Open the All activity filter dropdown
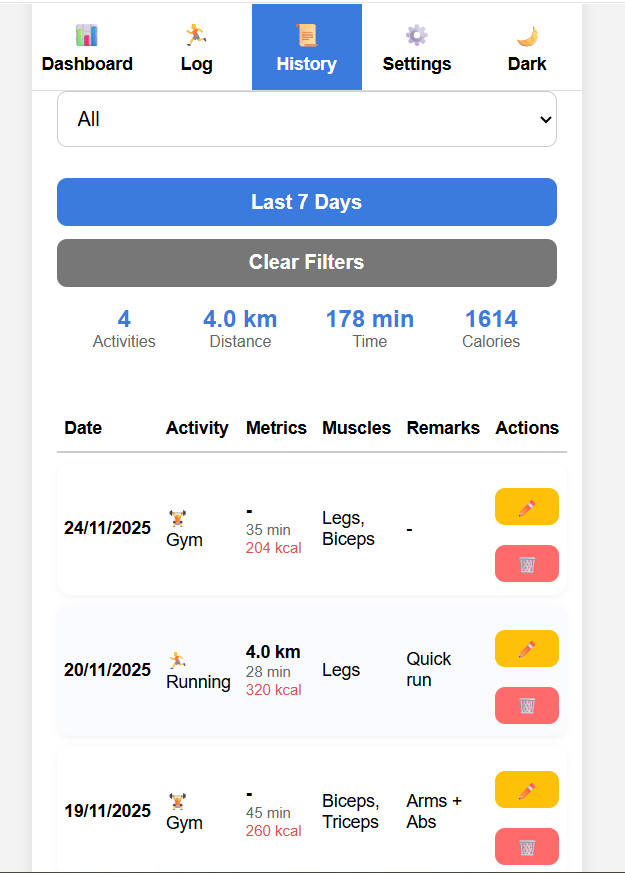Screen dimensions: 625x873 click(x=306, y=119)
